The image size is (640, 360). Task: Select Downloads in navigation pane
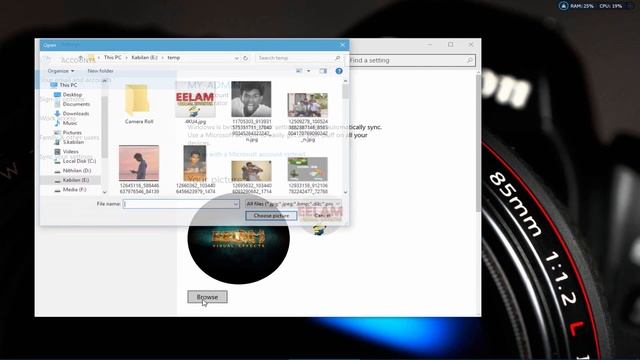tap(72, 113)
